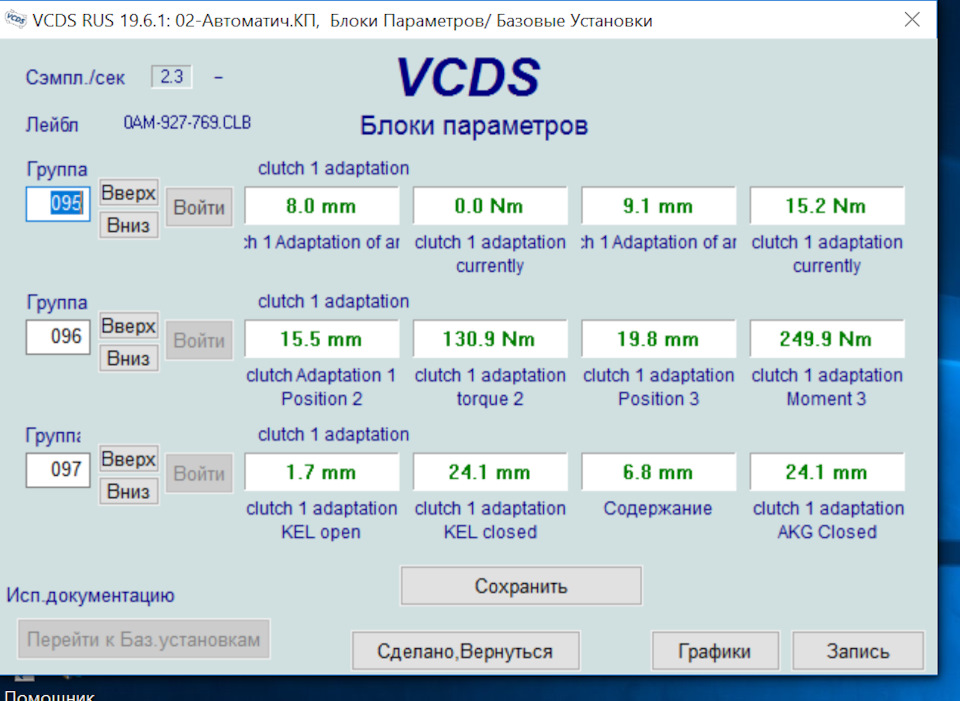Viewport: 960px width, 701px height.
Task: Click the 'clutch 1 adaptation AKG Closed' label
Action: (828, 520)
